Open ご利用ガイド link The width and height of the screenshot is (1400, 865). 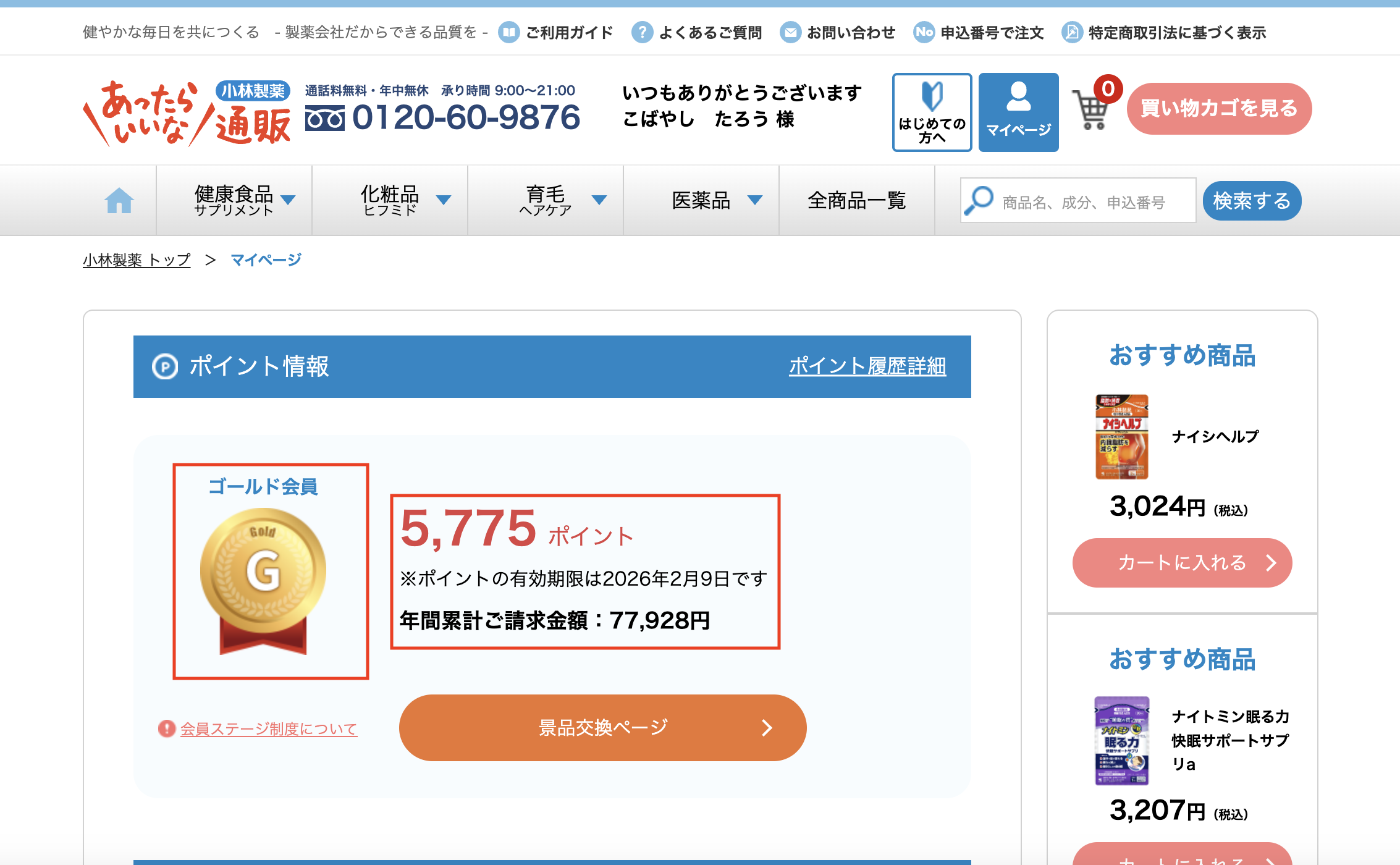[569, 32]
